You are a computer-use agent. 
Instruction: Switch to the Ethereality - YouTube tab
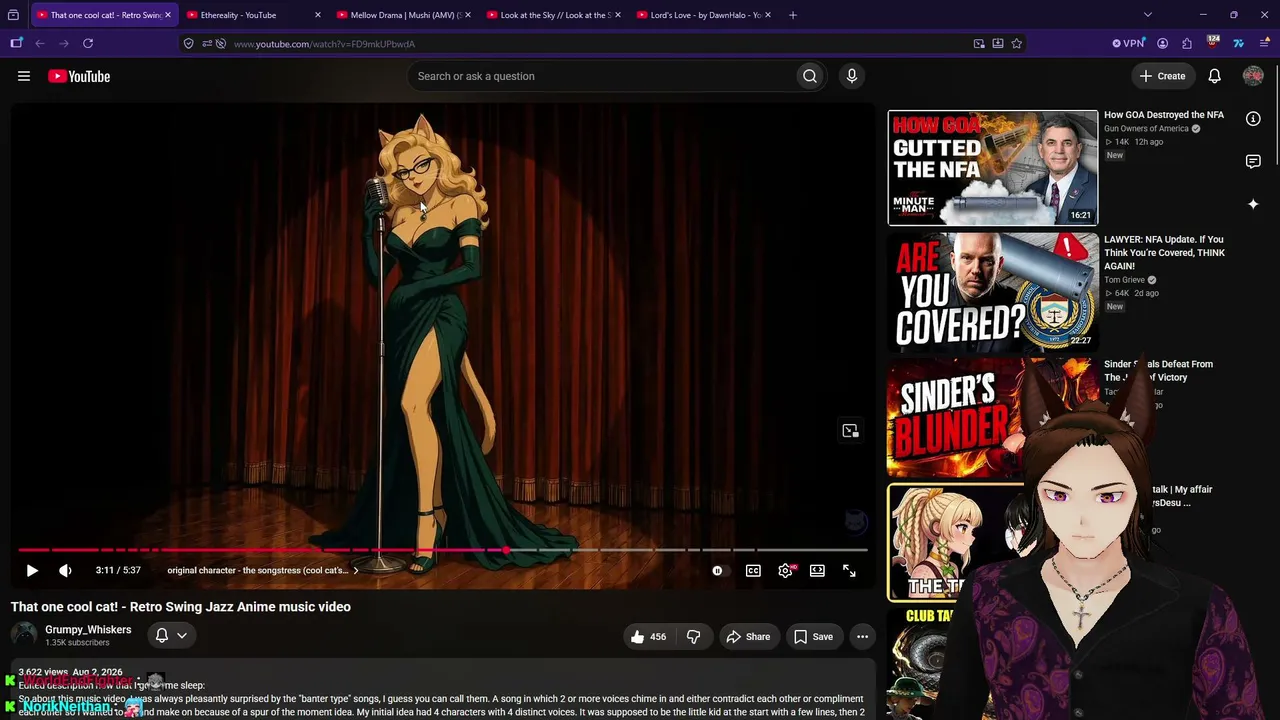pos(250,15)
